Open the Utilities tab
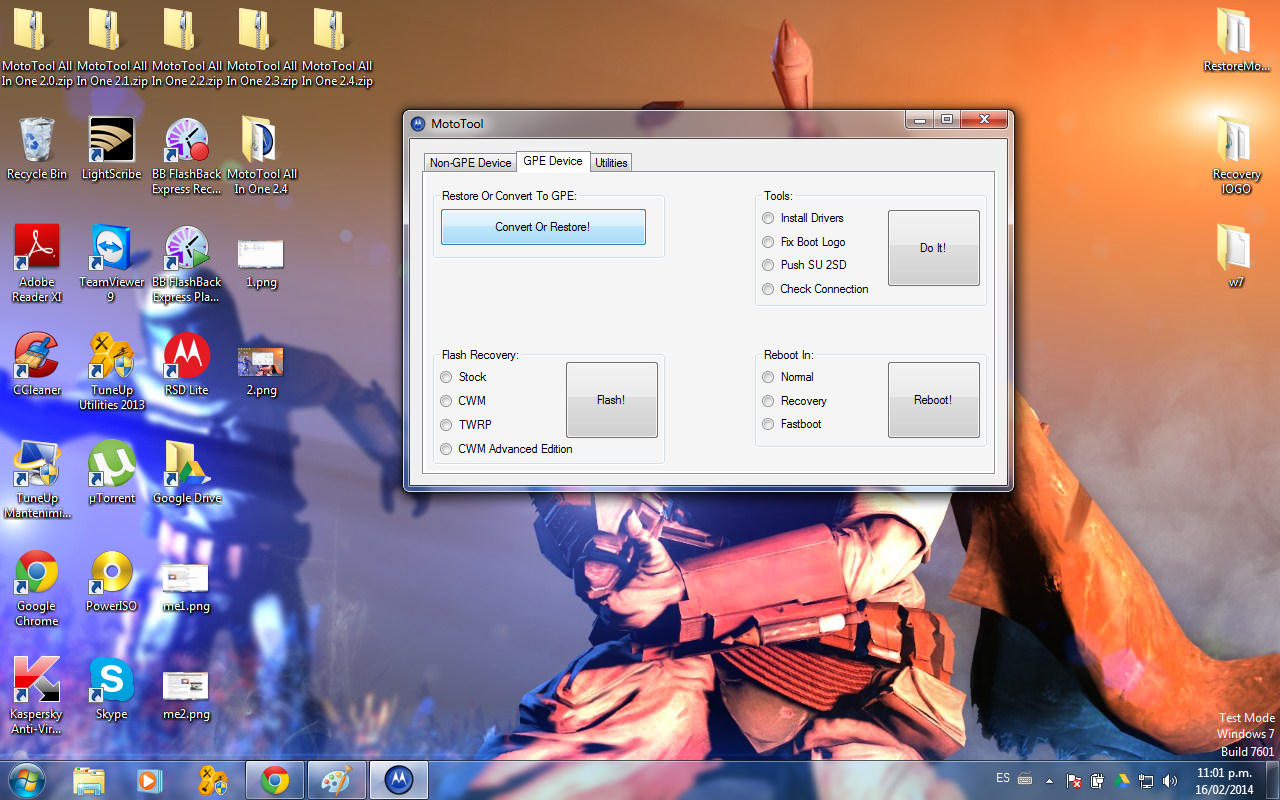This screenshot has width=1280, height=800. [x=611, y=162]
